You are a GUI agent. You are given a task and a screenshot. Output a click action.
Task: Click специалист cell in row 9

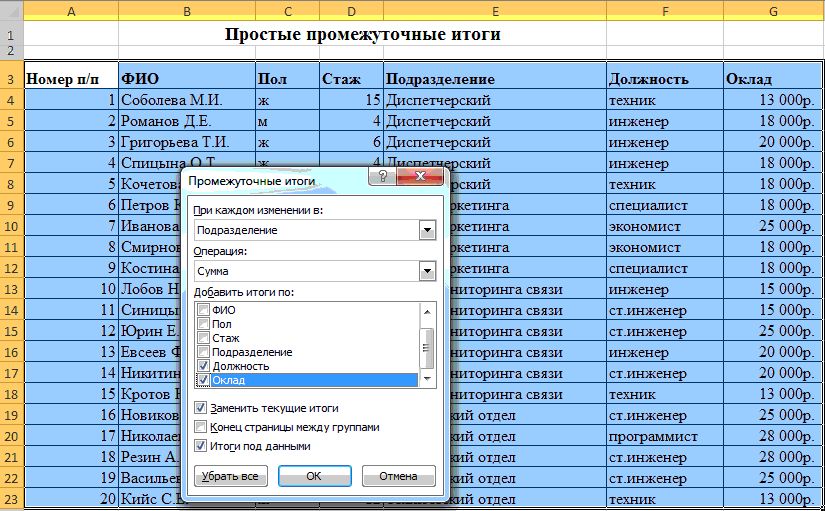[665, 205]
